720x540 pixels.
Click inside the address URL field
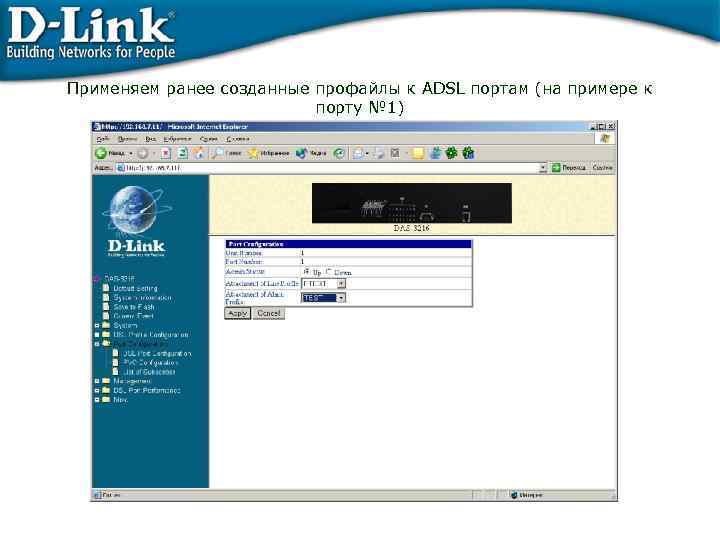point(328,168)
